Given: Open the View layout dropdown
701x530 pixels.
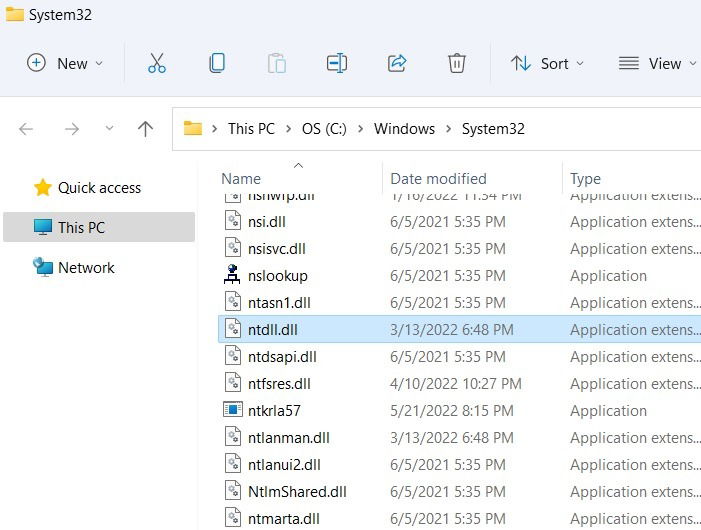Looking at the screenshot, I should pos(657,63).
